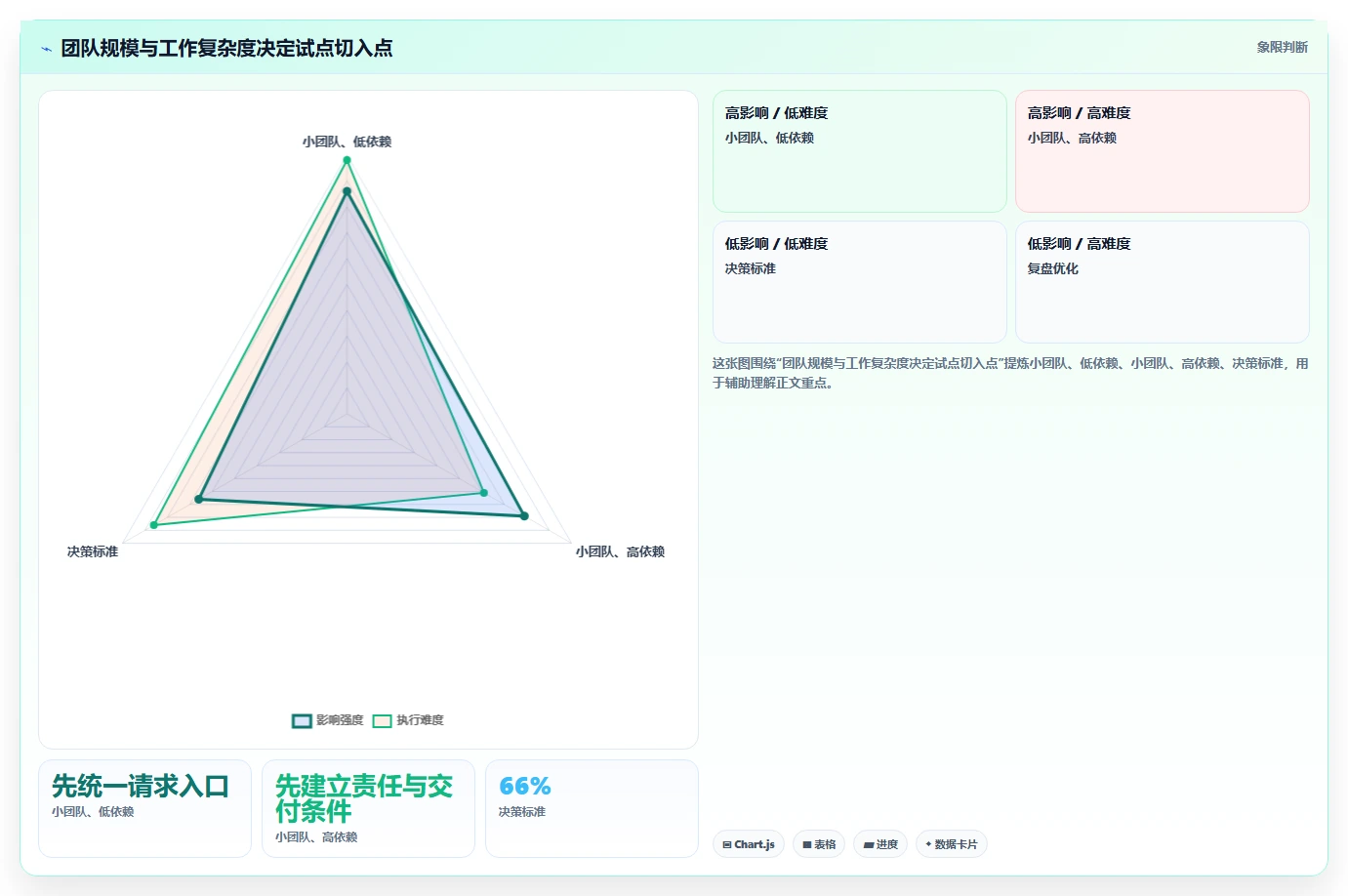Click the 复盘优化 text in the quadrant card

1052,268
